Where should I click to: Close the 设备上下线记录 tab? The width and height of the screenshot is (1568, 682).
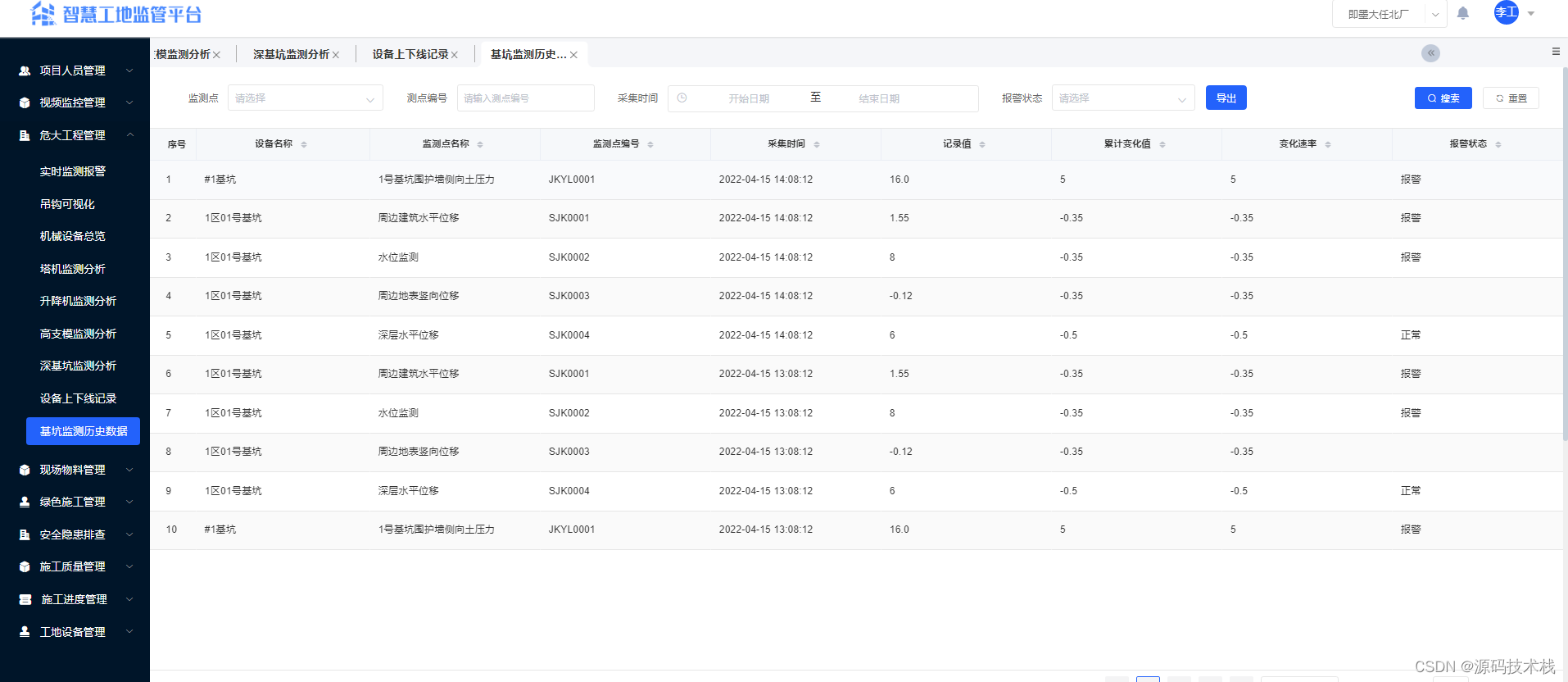(455, 55)
